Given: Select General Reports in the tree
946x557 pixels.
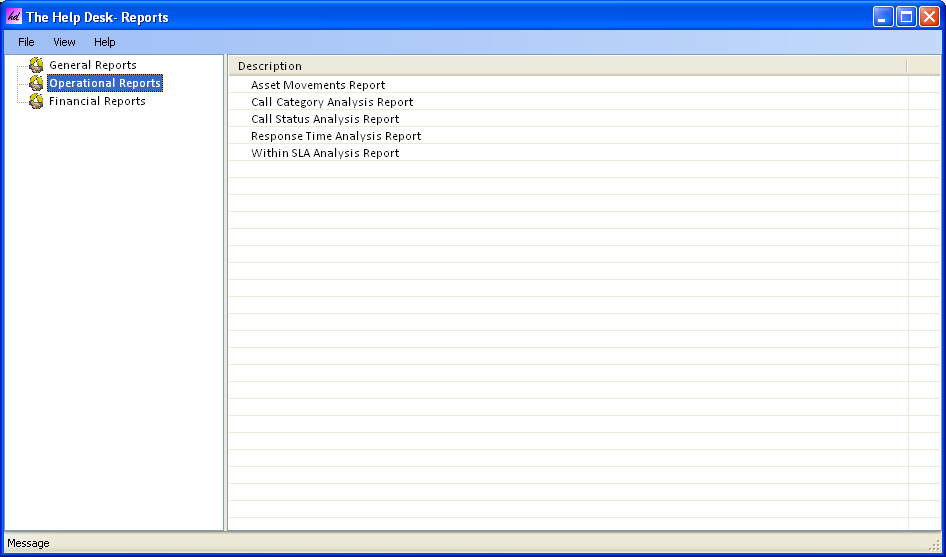Looking at the screenshot, I should click(x=93, y=65).
